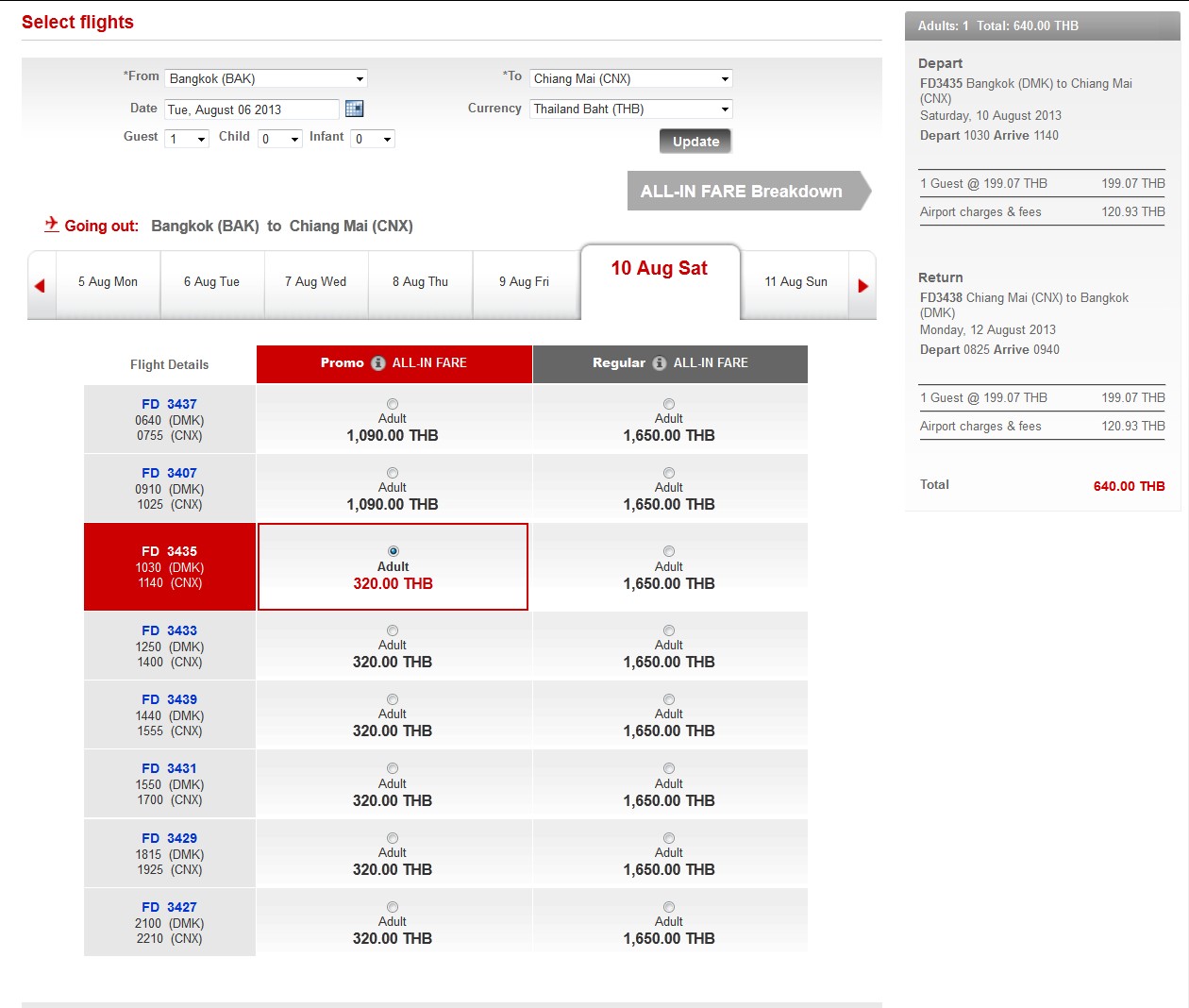Click the Regular ALL-IN FARE column header
This screenshot has height=1008, width=1189.
670,363
